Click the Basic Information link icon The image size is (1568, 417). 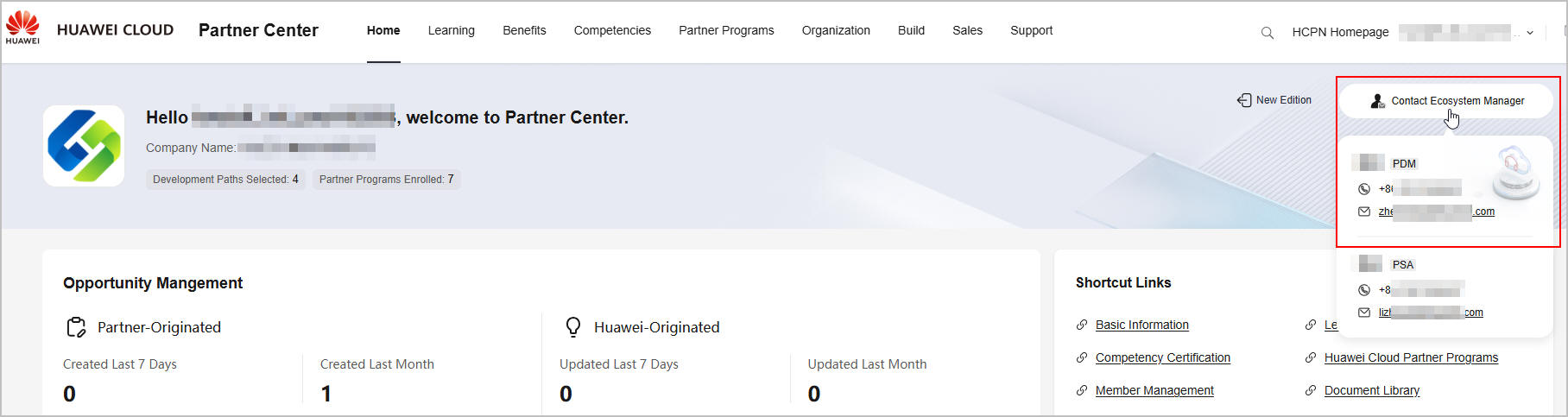click(1082, 325)
